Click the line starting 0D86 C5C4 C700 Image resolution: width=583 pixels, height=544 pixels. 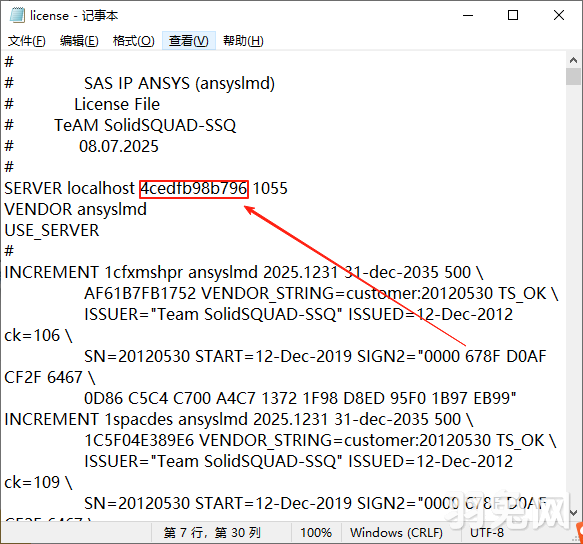coord(300,399)
